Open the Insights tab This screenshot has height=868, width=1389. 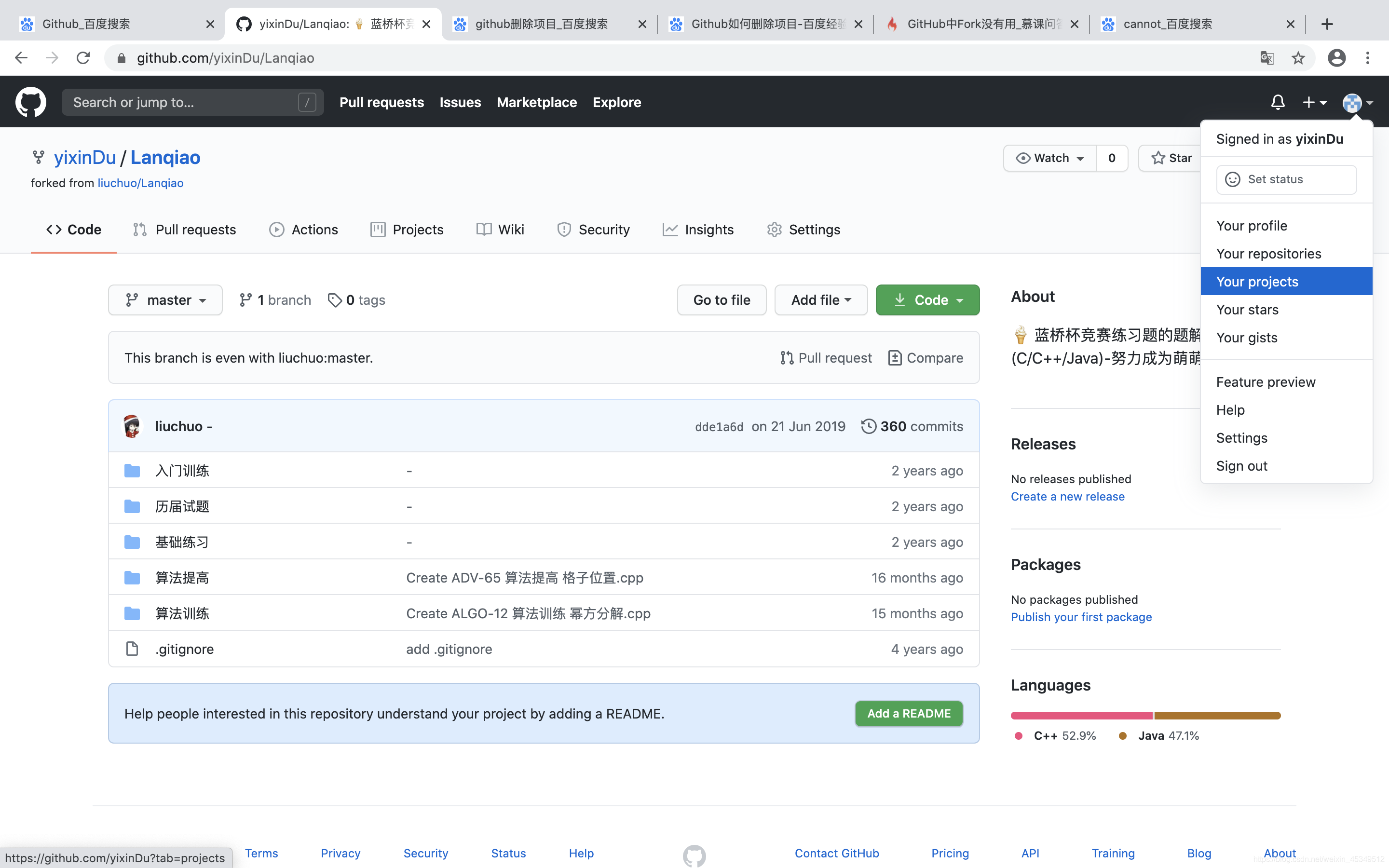click(x=698, y=230)
